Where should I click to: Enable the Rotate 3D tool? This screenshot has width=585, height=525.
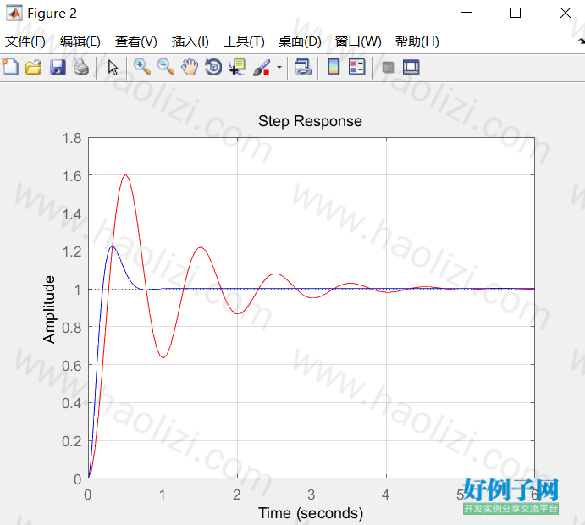click(x=213, y=68)
